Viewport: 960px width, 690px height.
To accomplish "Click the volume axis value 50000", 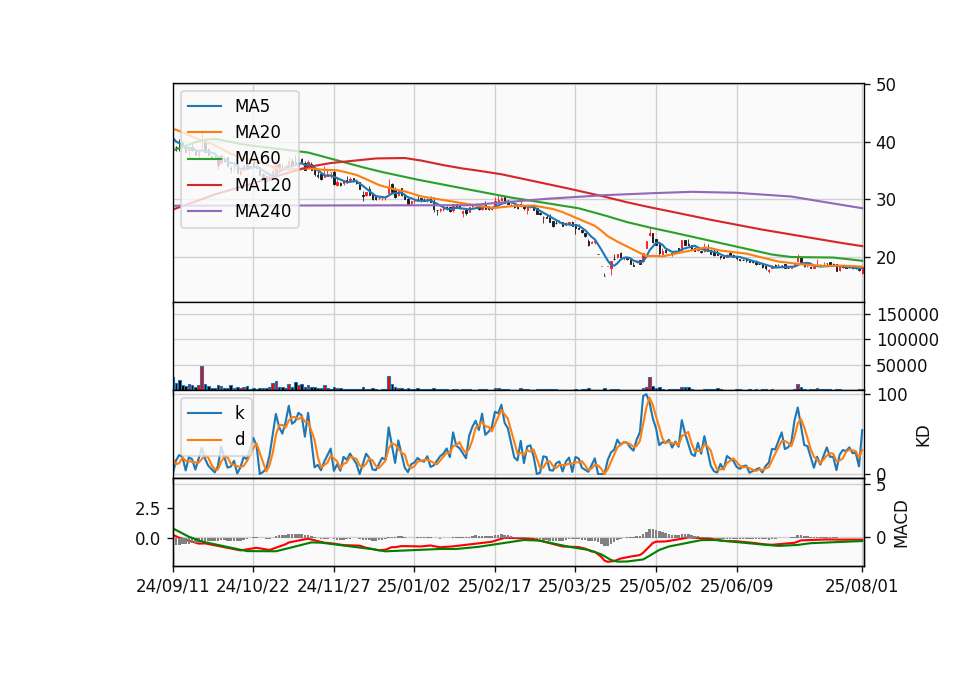I will pyautogui.click(x=902, y=366).
